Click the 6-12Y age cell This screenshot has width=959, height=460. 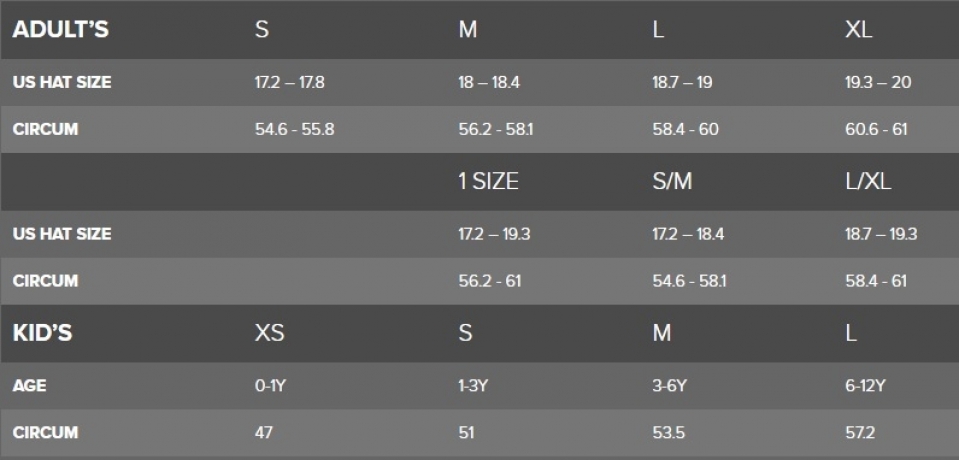point(865,385)
